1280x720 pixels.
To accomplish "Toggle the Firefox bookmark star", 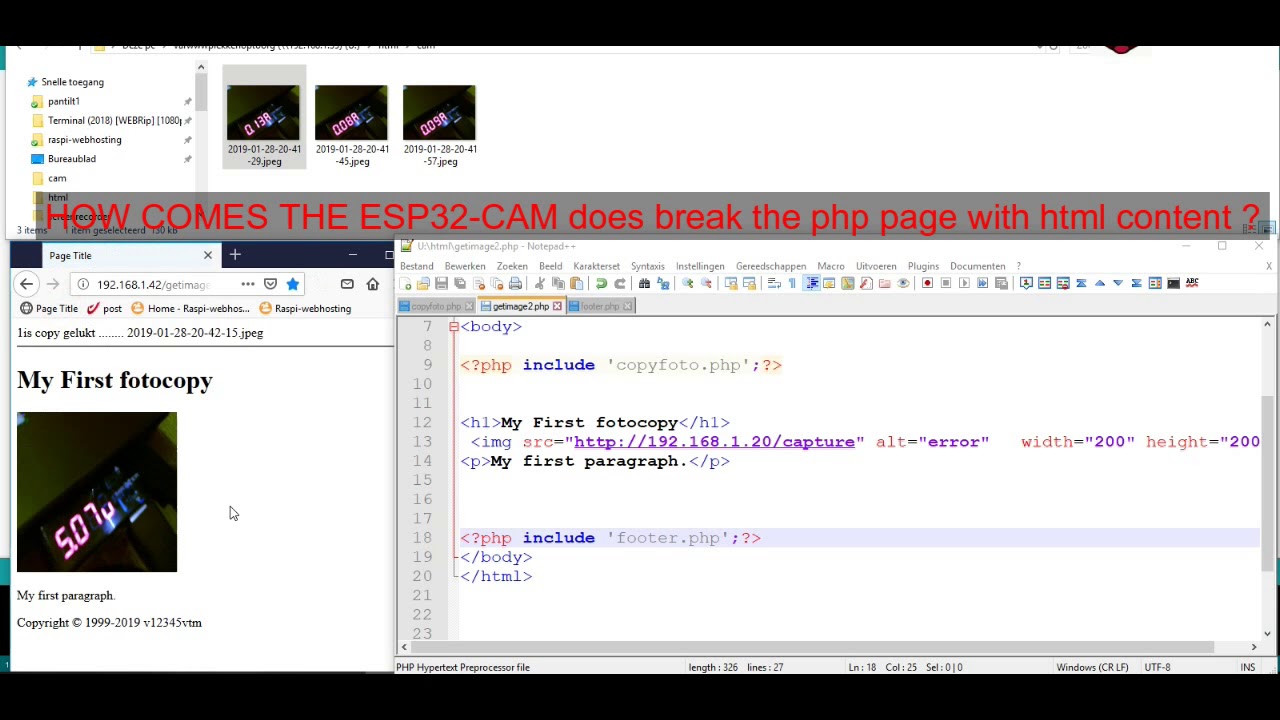I will coord(292,284).
